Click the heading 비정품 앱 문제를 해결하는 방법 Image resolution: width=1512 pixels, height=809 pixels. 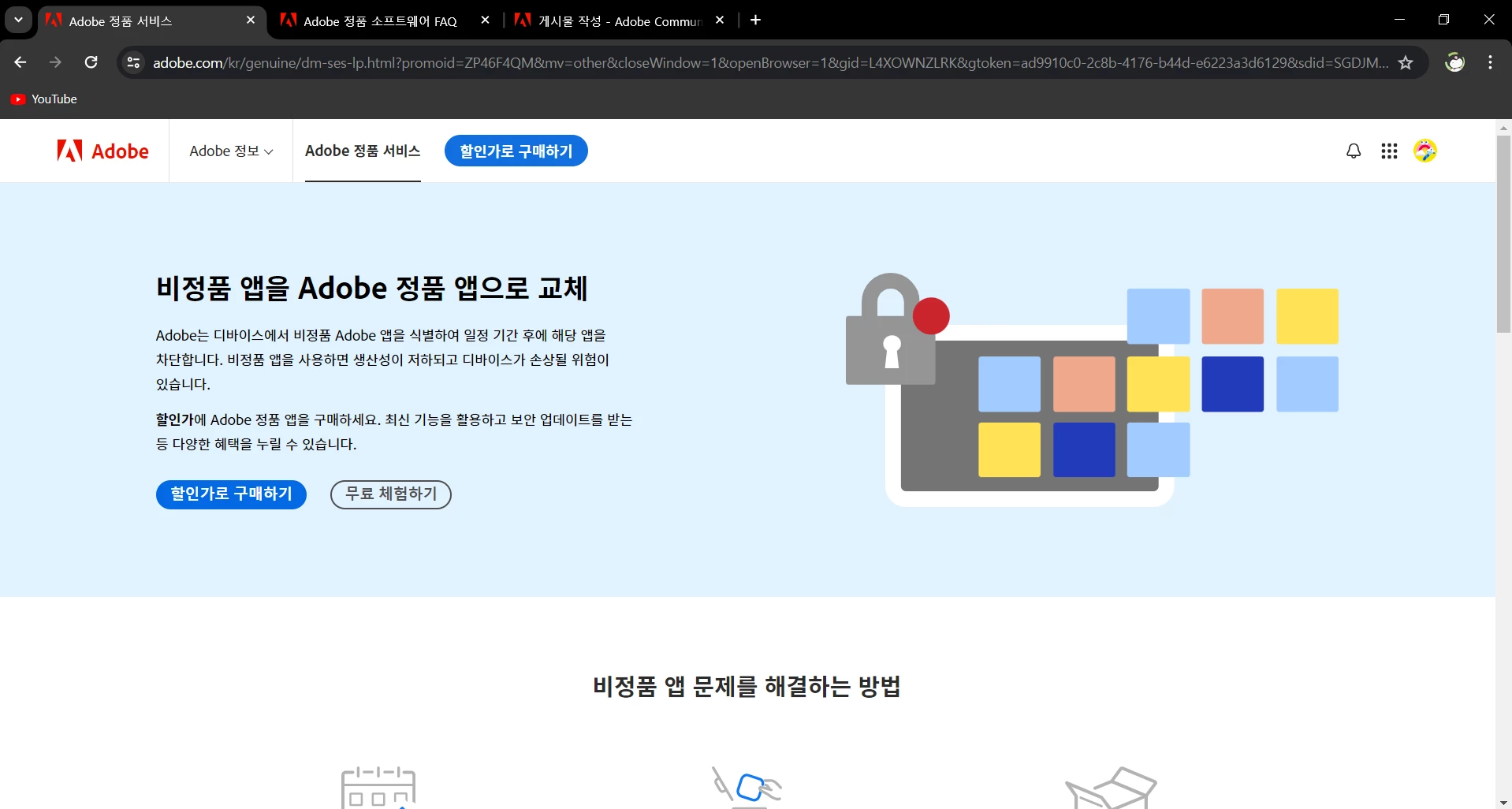[747, 687]
